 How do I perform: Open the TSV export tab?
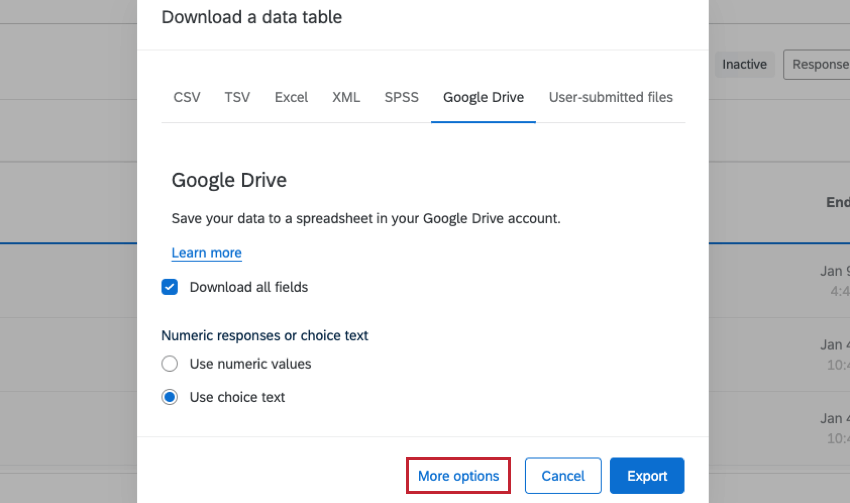click(237, 97)
